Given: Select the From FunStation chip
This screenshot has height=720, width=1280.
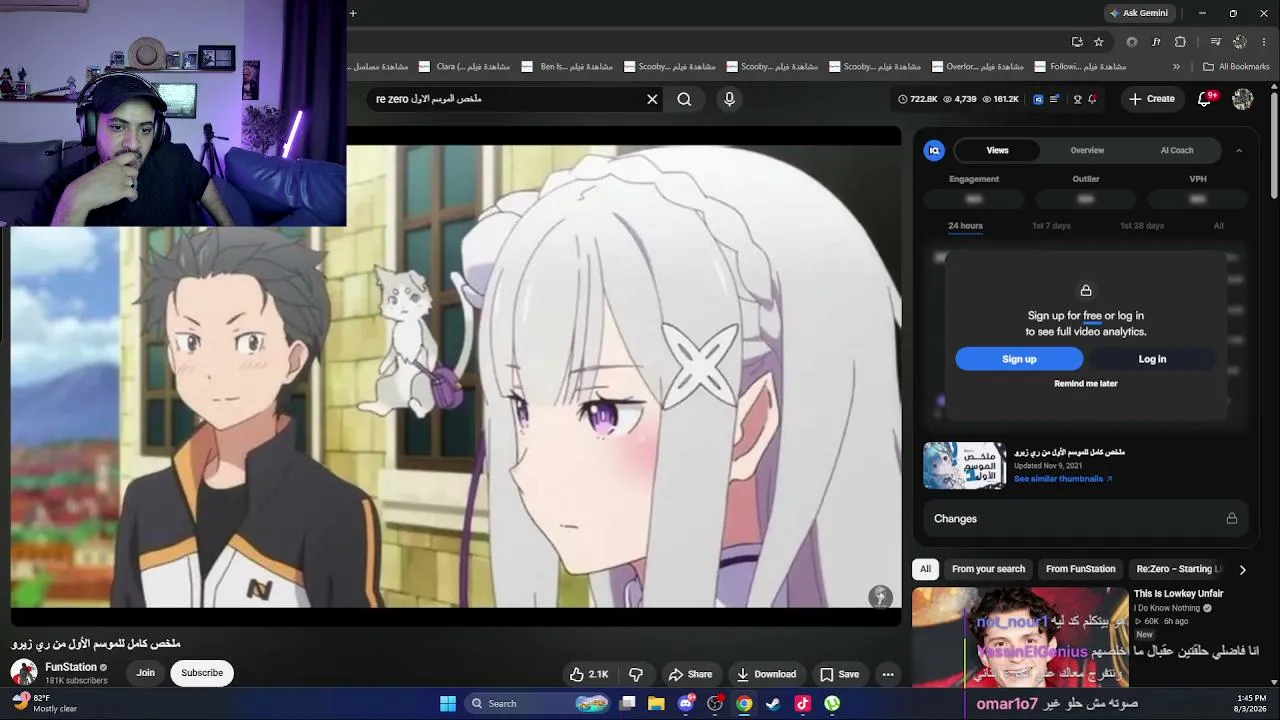Looking at the screenshot, I should point(1080,569).
